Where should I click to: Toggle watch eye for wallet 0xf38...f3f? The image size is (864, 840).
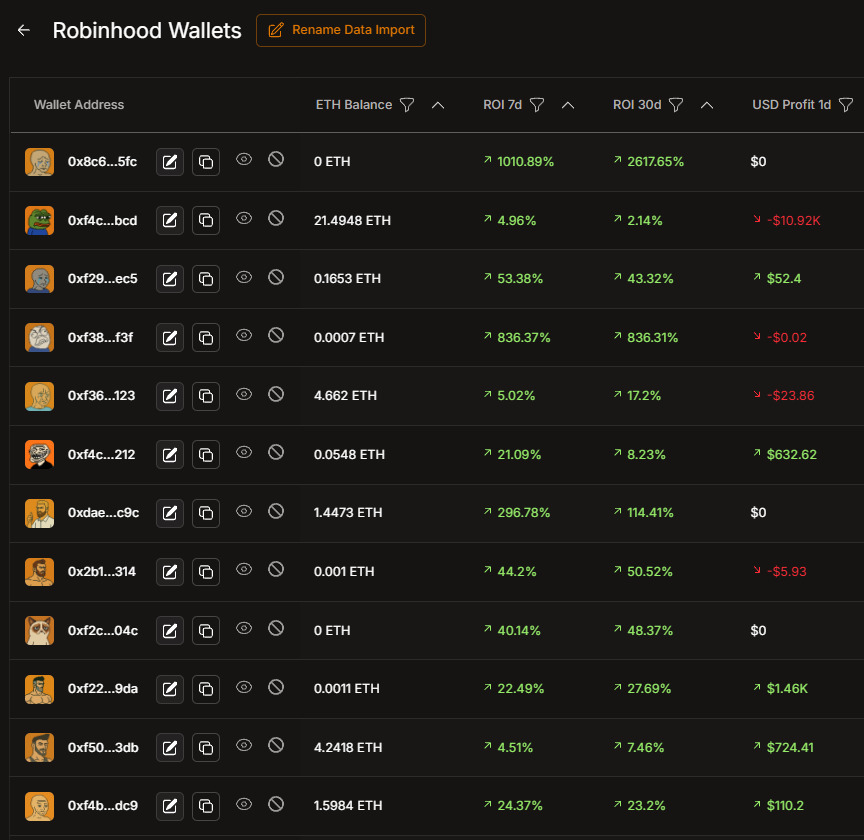point(244,335)
